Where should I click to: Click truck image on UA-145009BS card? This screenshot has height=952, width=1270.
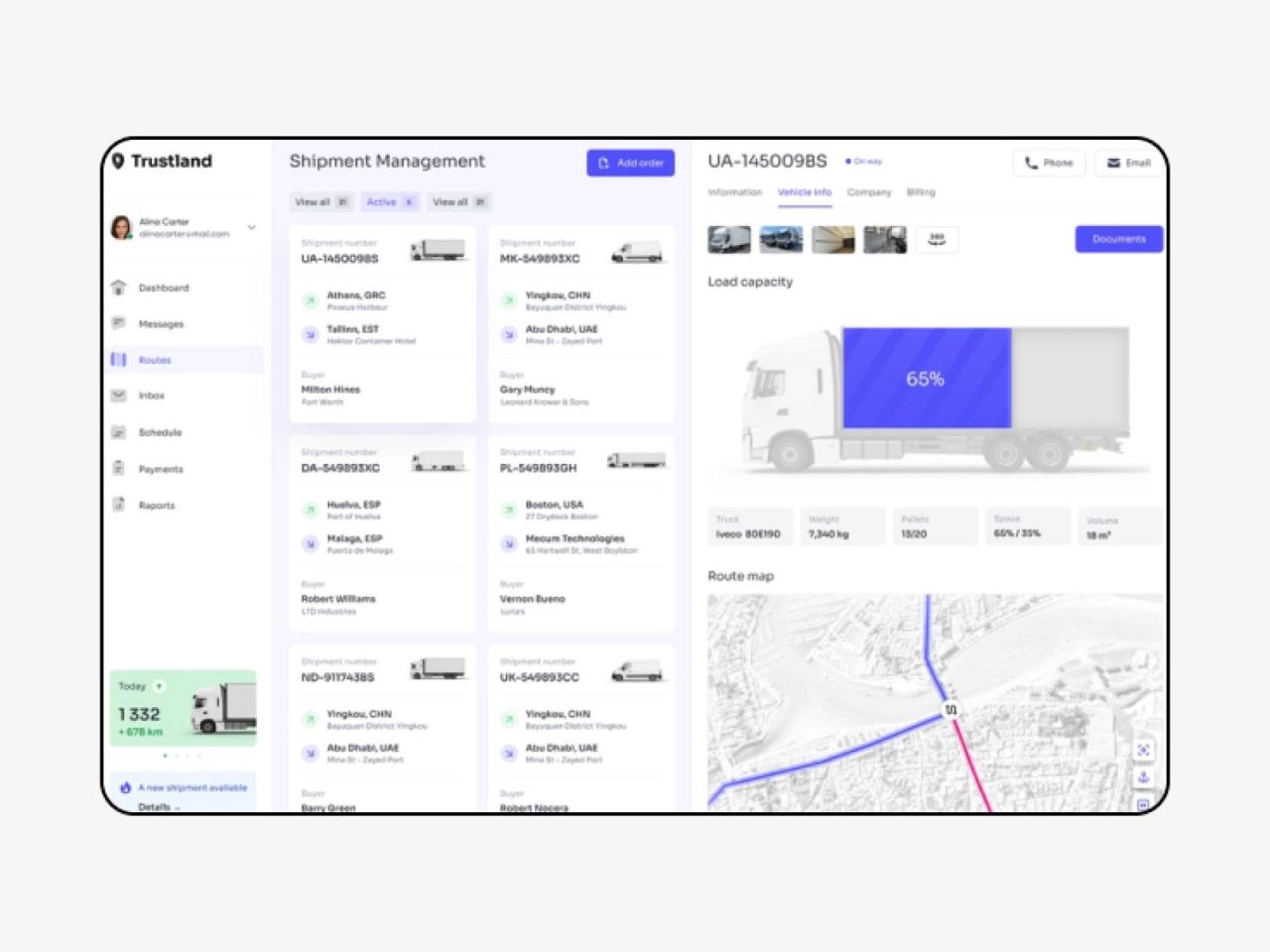click(x=438, y=250)
